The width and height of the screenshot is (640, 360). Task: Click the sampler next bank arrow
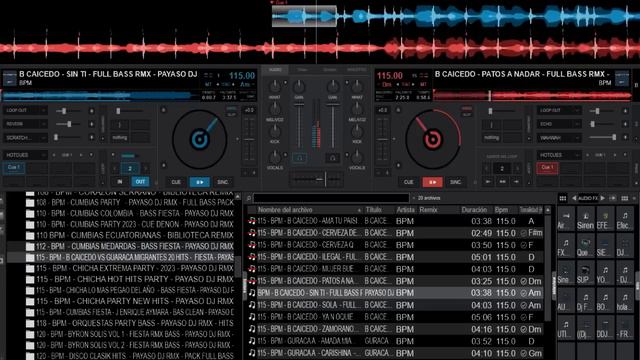(x=602, y=198)
